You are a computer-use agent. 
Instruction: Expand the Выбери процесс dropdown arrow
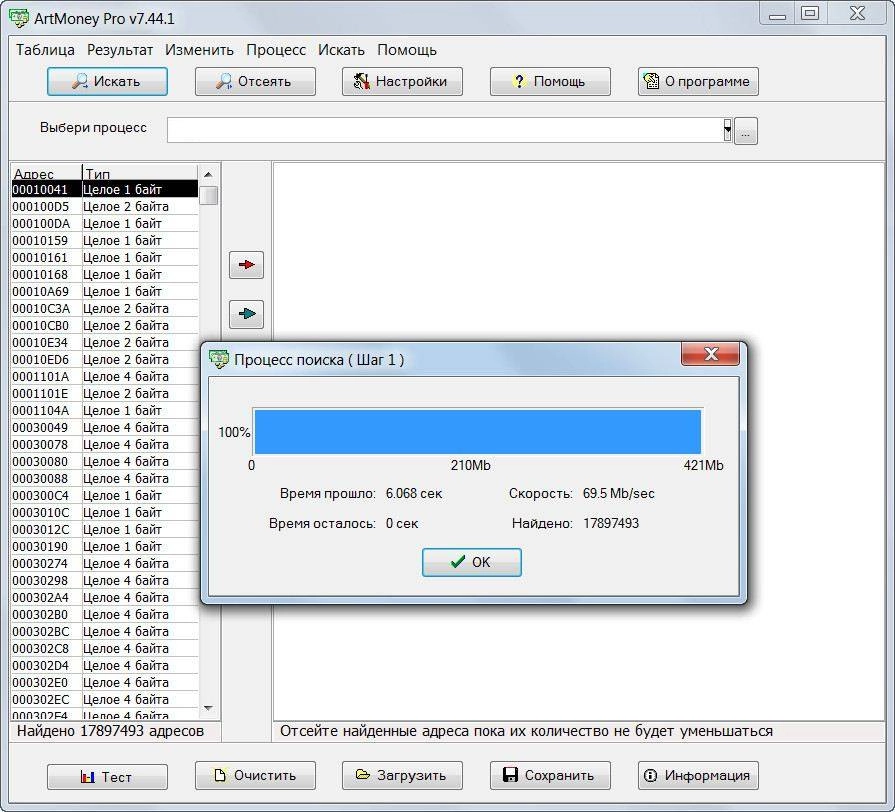coord(727,130)
